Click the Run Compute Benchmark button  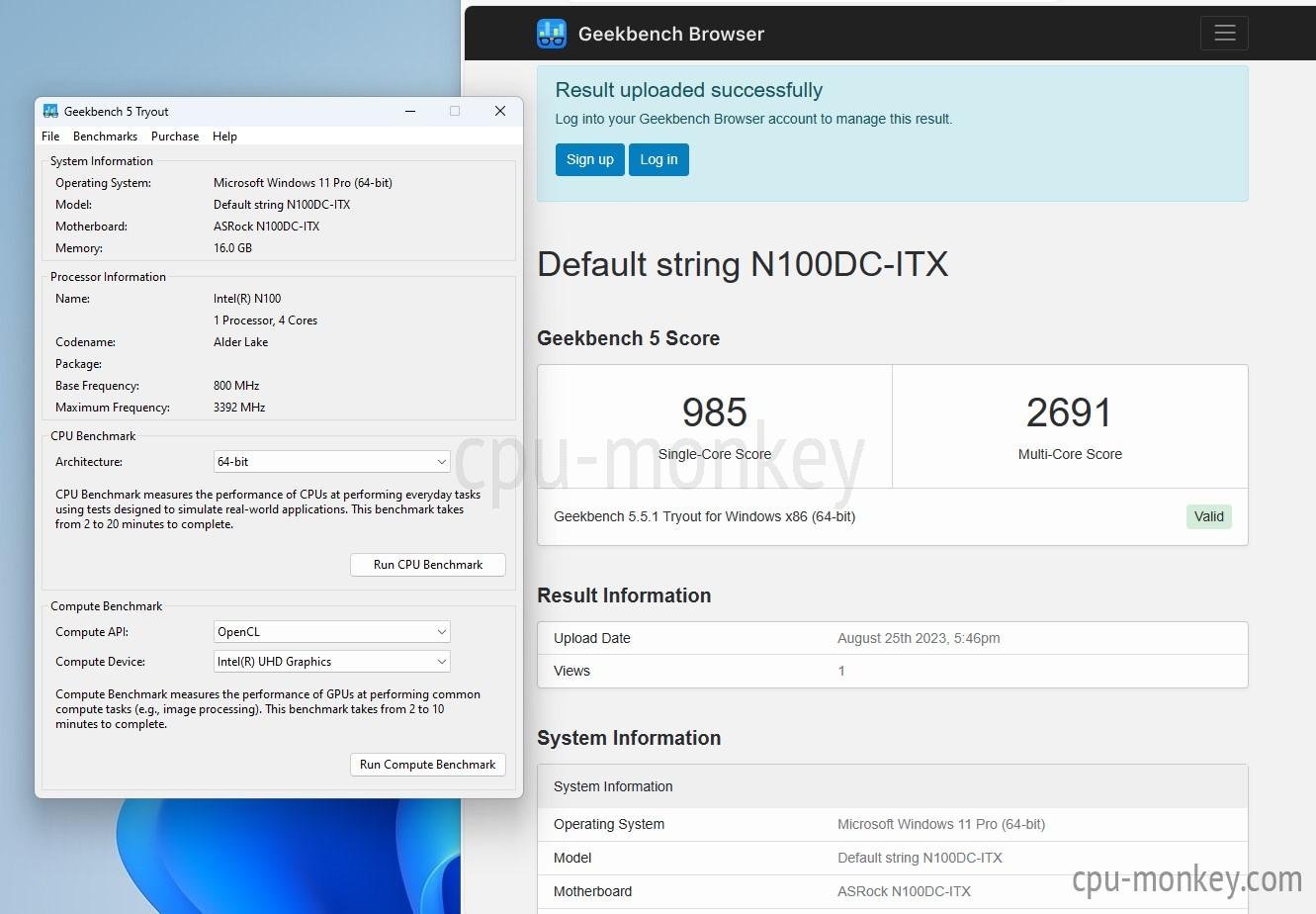(428, 765)
